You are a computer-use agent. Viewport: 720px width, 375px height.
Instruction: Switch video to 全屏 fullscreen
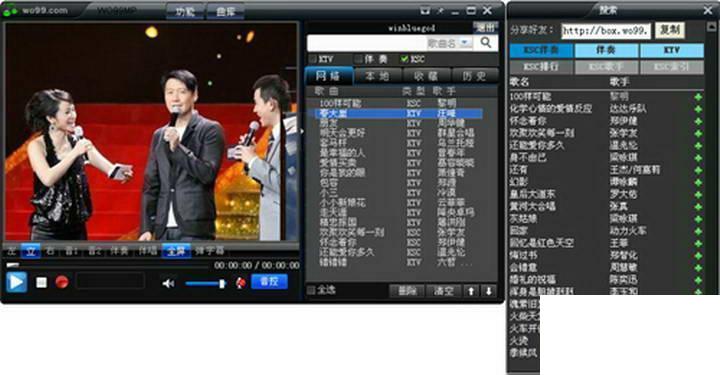[176, 251]
